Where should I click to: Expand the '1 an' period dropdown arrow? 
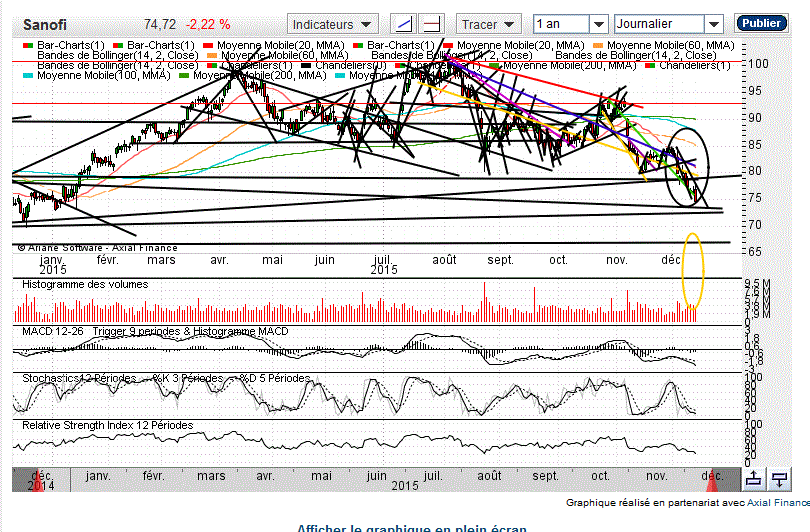[x=599, y=24]
